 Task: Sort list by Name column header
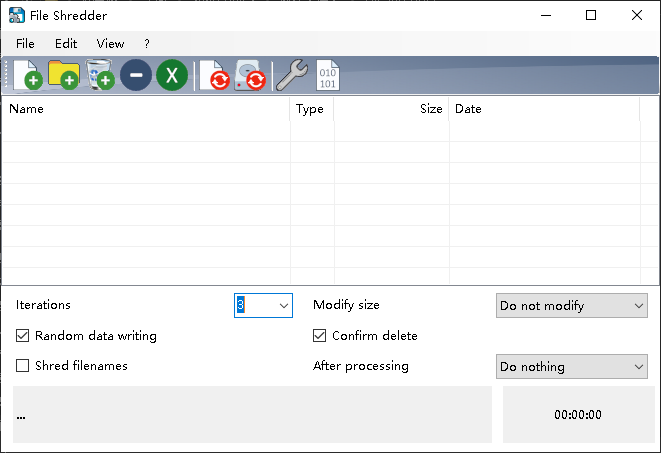tap(146, 109)
